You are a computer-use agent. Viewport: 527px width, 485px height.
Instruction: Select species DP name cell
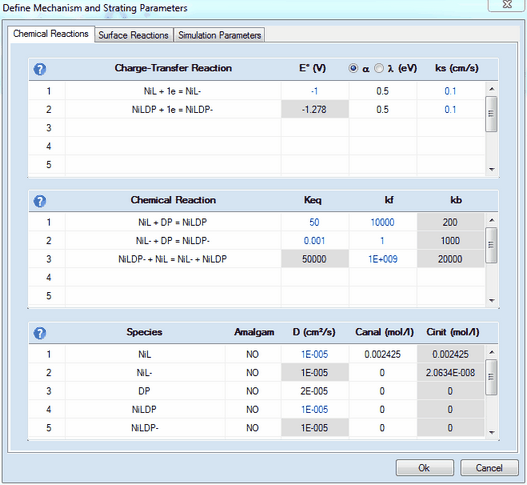[145, 391]
